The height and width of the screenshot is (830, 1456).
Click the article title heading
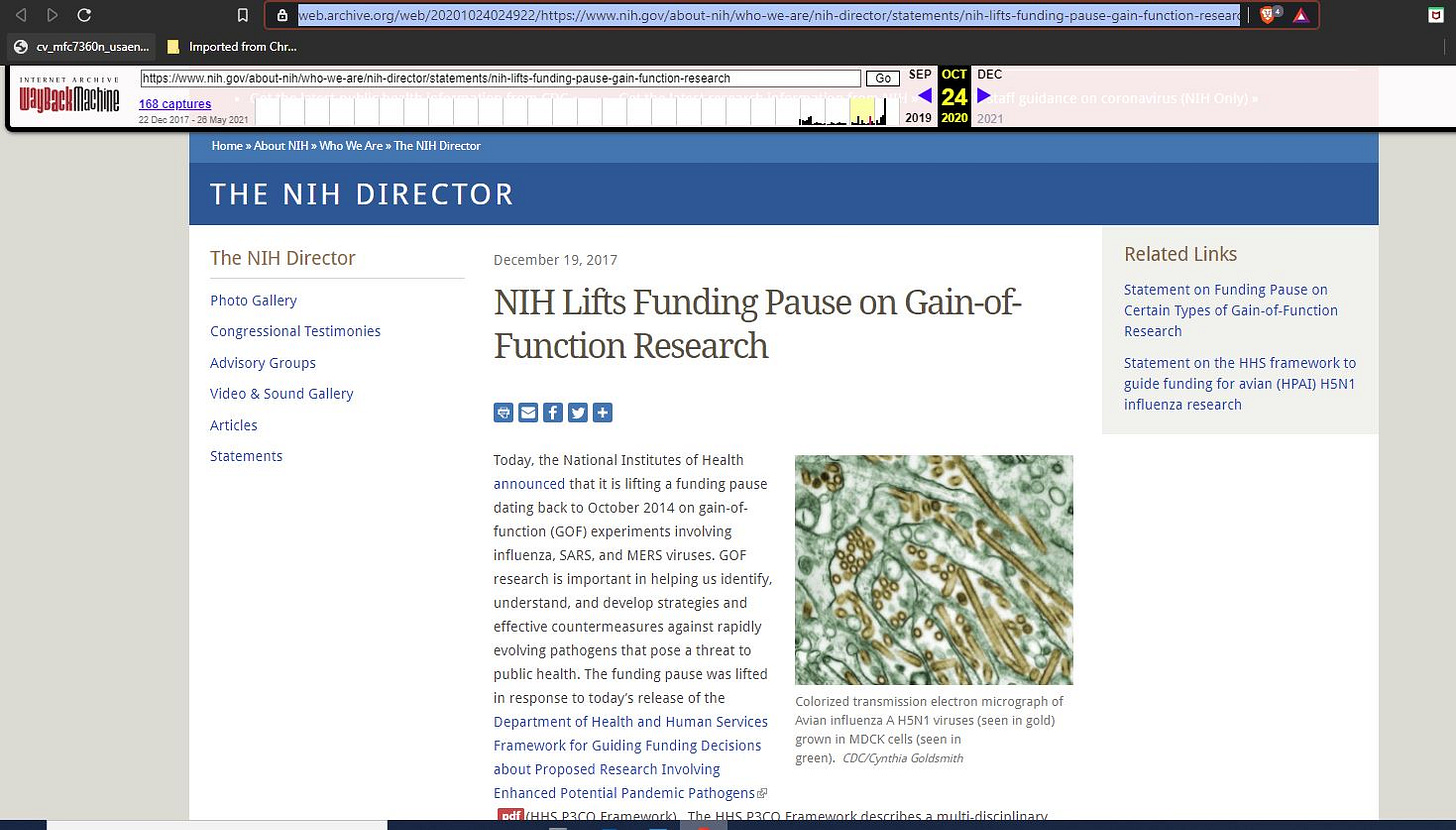pyautogui.click(x=757, y=324)
